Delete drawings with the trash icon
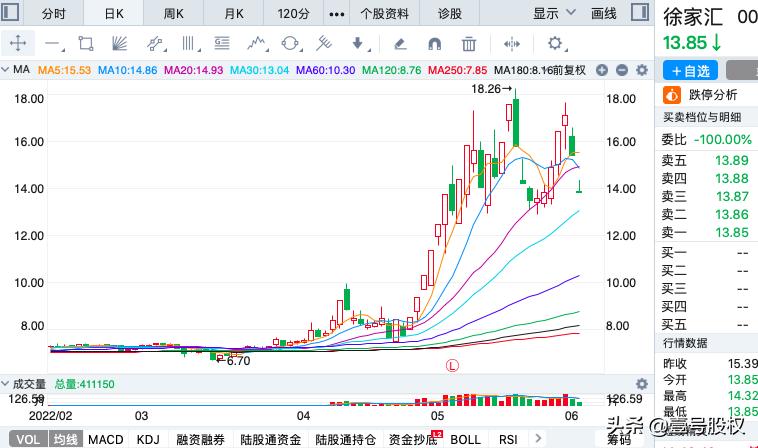The width and height of the screenshot is (758, 448). 468,44
